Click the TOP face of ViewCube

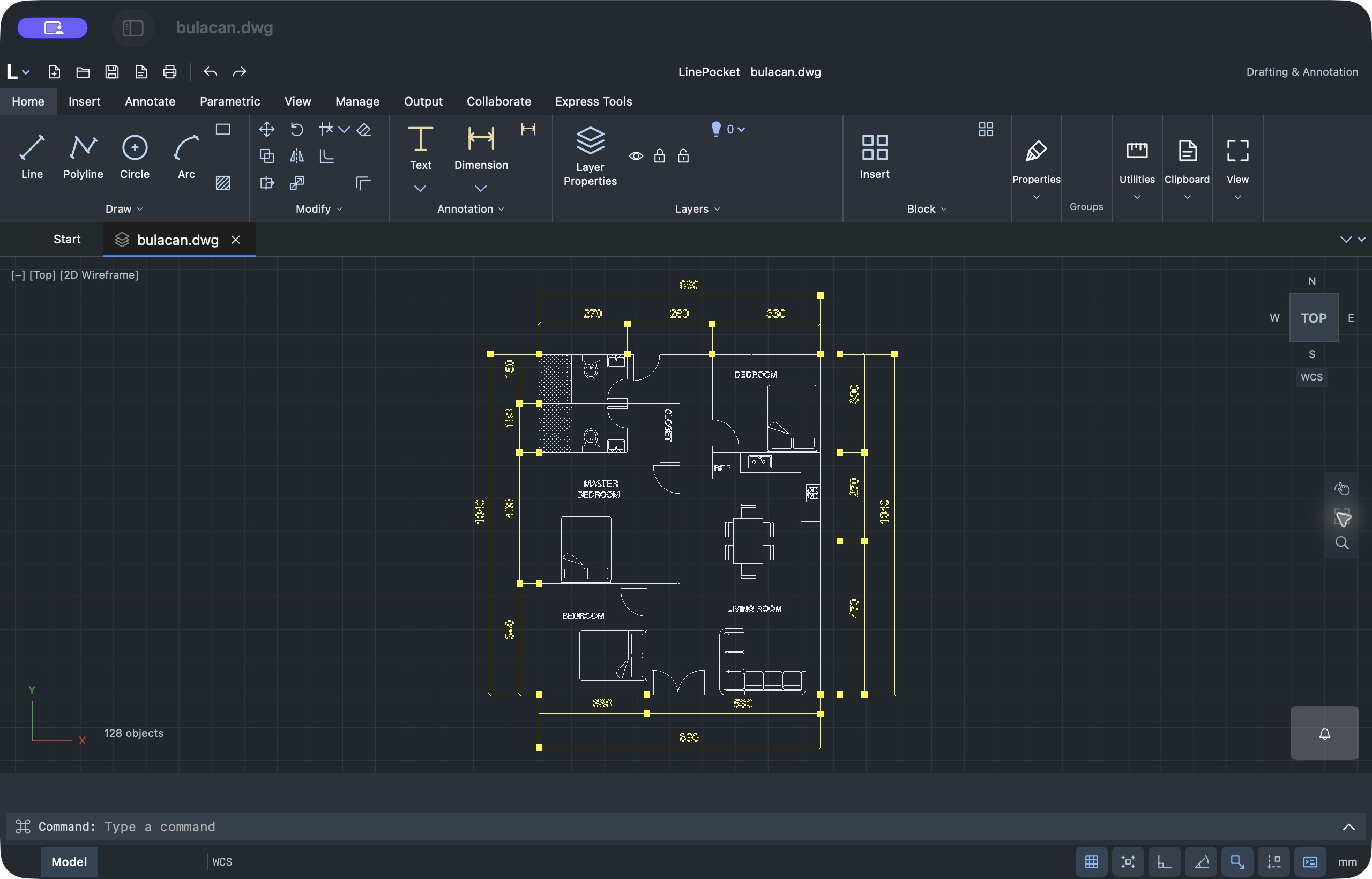(1313, 318)
